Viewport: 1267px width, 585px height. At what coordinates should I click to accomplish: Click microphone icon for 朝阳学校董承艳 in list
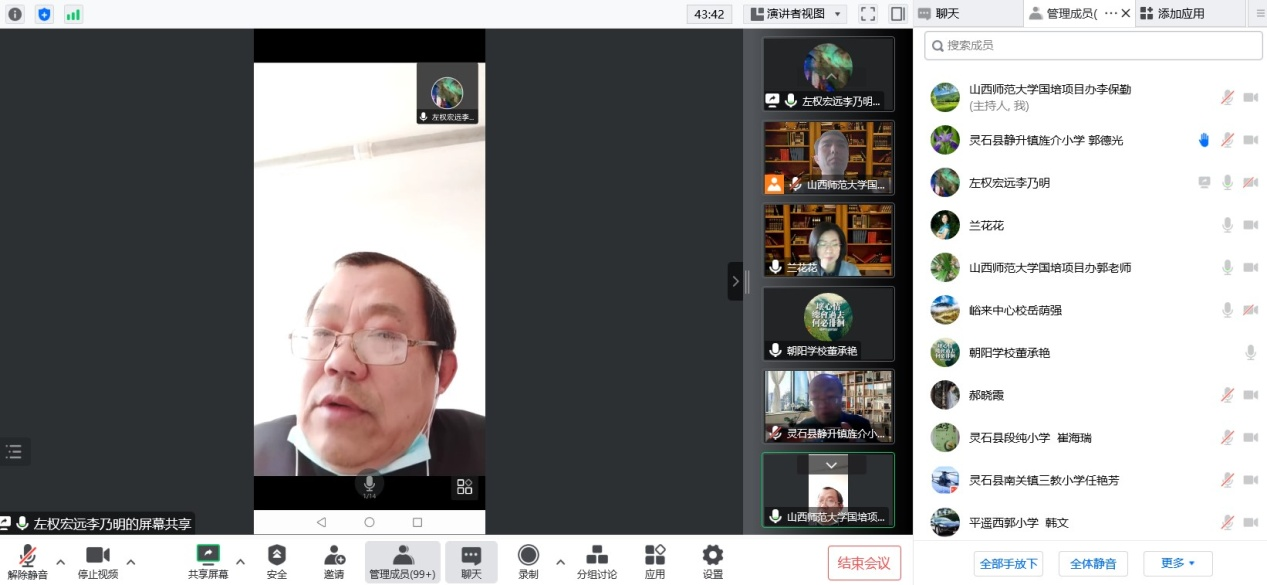click(1250, 352)
